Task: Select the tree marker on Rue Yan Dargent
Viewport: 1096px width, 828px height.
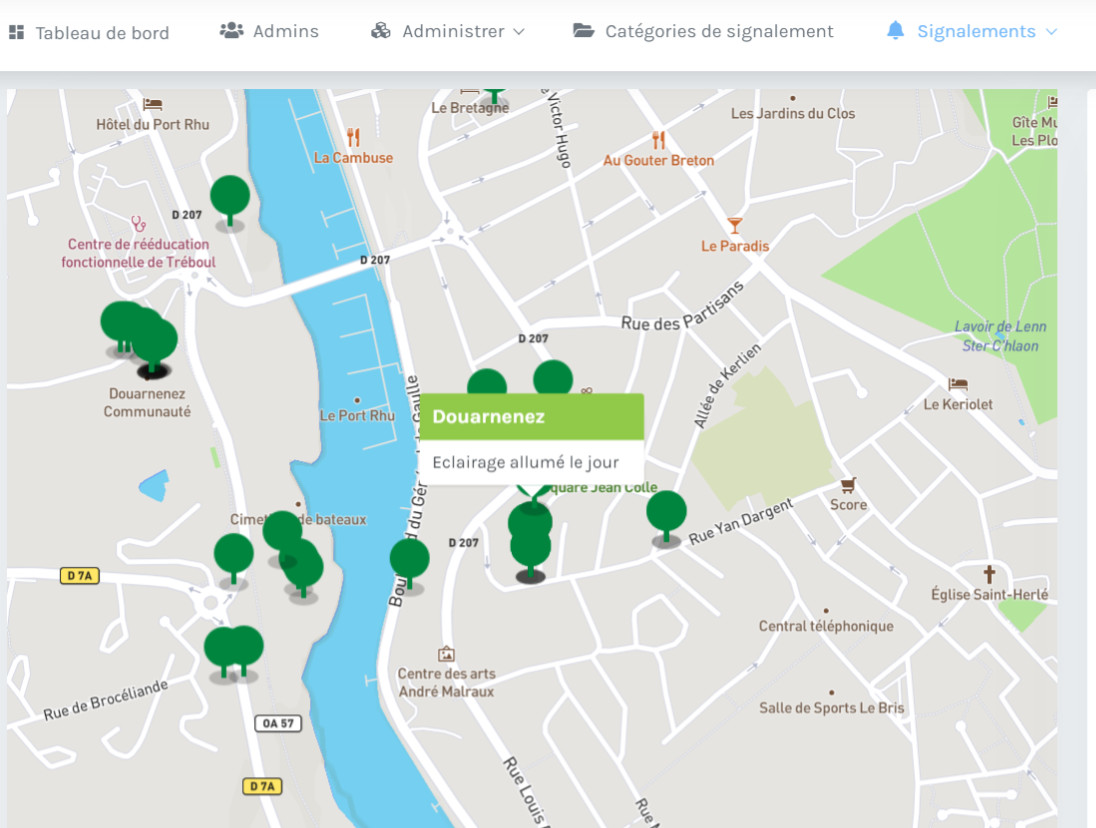Action: click(666, 513)
